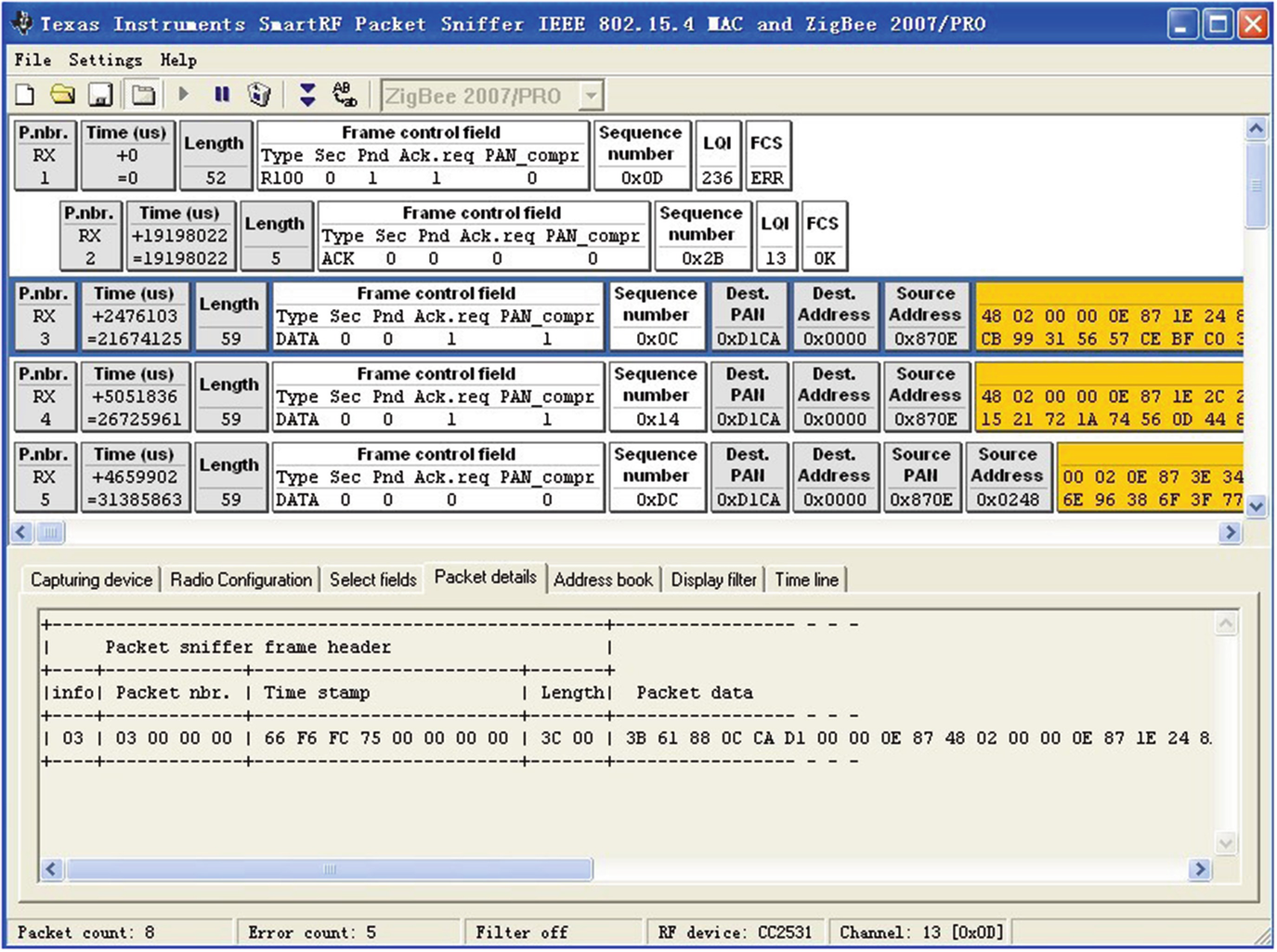Open the ZigBee 2007/PRO protocol dropdown
This screenshot has height=952, width=1277.
click(592, 96)
